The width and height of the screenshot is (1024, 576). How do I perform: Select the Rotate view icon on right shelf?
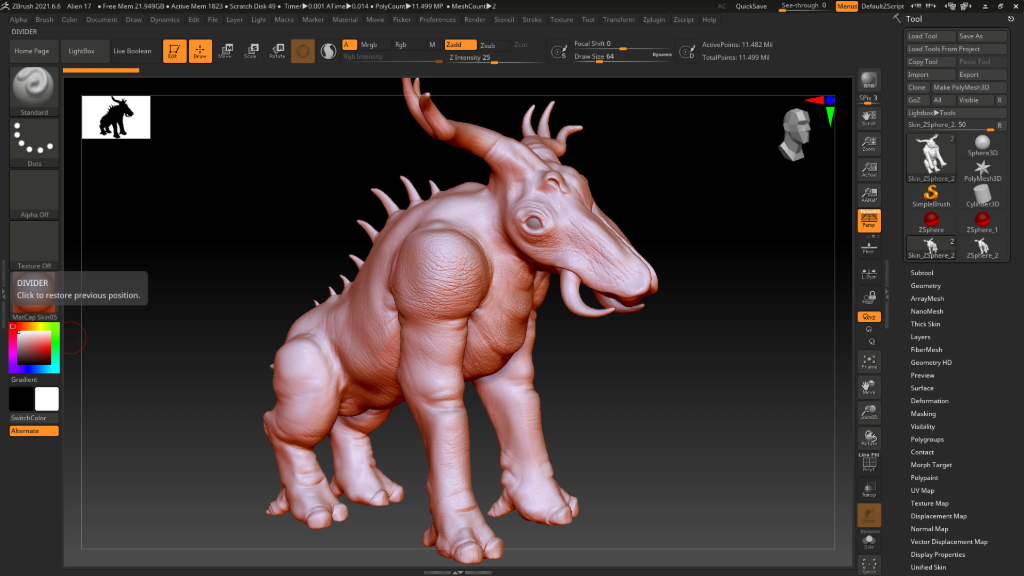869,438
